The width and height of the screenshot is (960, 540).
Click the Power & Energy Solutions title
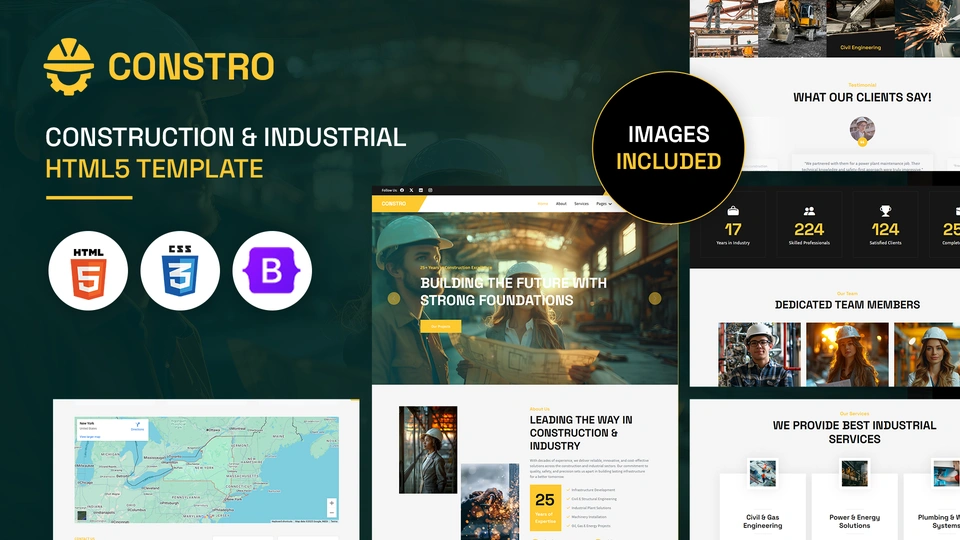[x=855, y=521]
